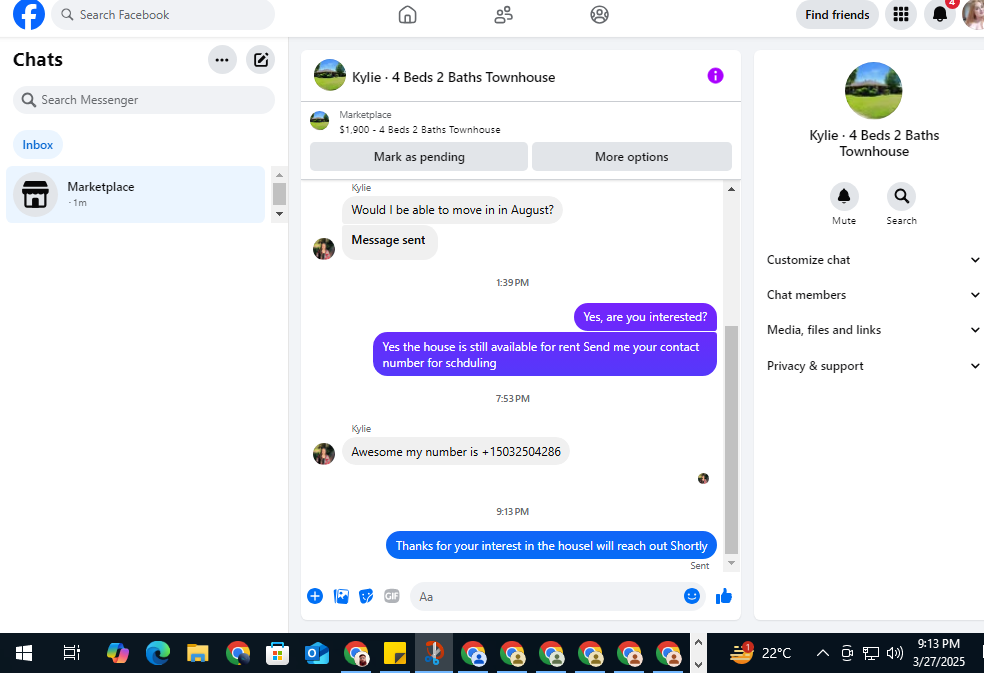Viewport: 984px width, 673px height.
Task: Open more actions plus icon
Action: pyautogui.click(x=315, y=596)
